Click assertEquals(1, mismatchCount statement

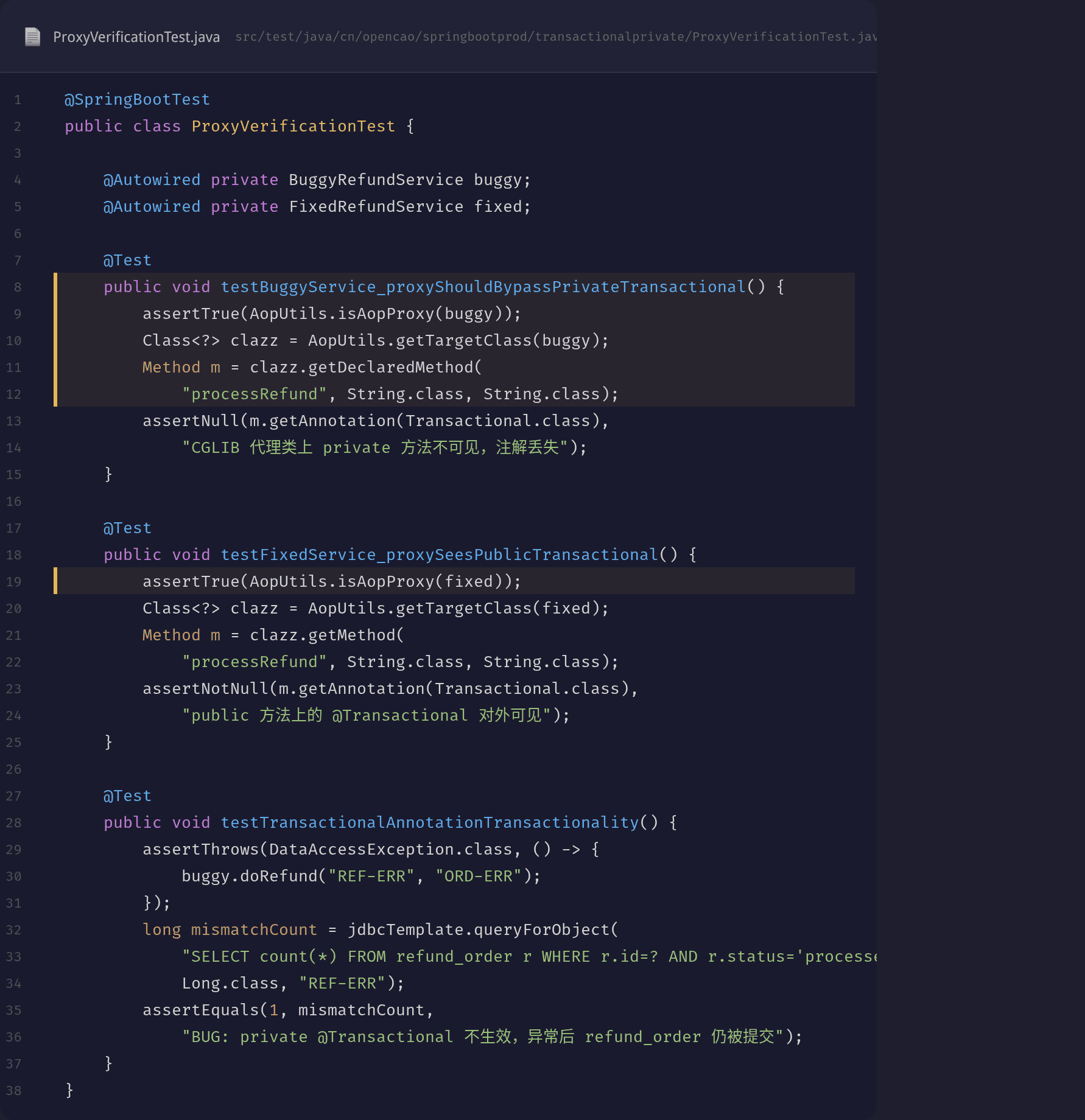click(288, 1010)
